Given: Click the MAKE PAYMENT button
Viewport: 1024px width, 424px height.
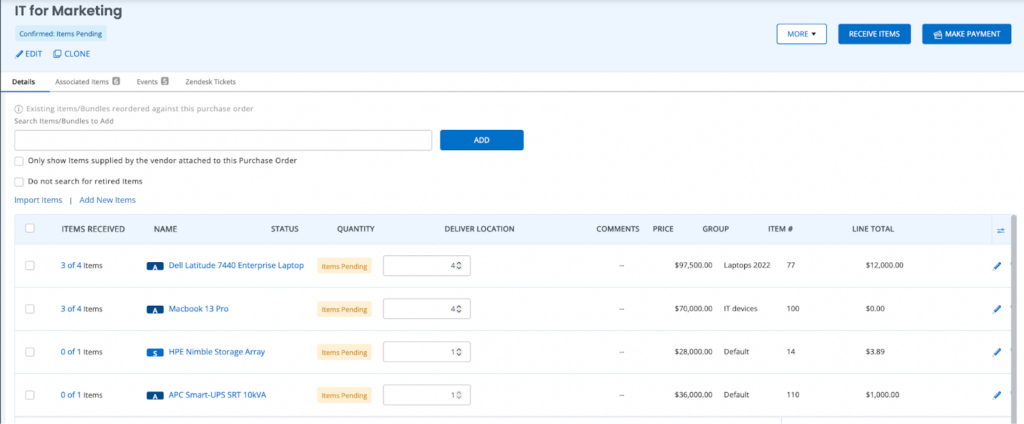Looking at the screenshot, I should coord(967,34).
